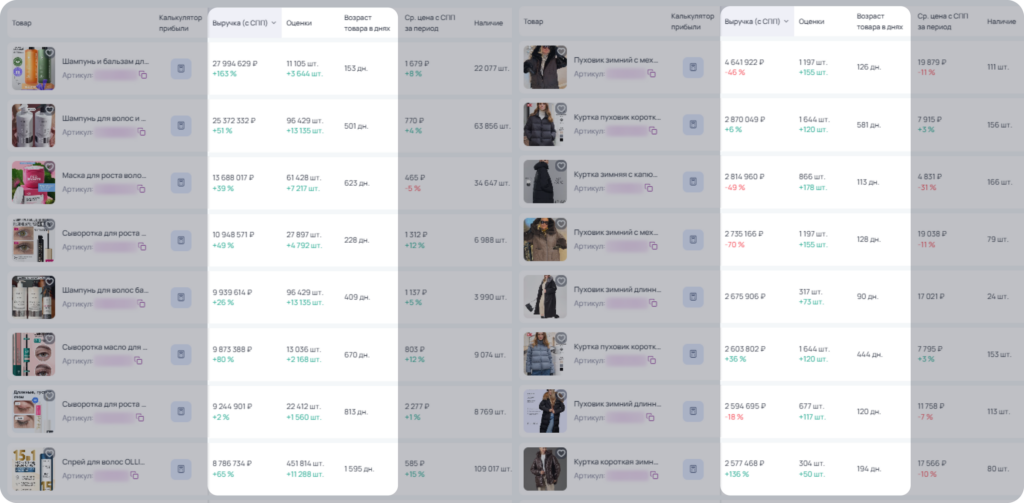Sort left table by Выручка (с СПП) arrow
Image resolution: width=1024 pixels, height=503 pixels.
pyautogui.click(x=274, y=23)
